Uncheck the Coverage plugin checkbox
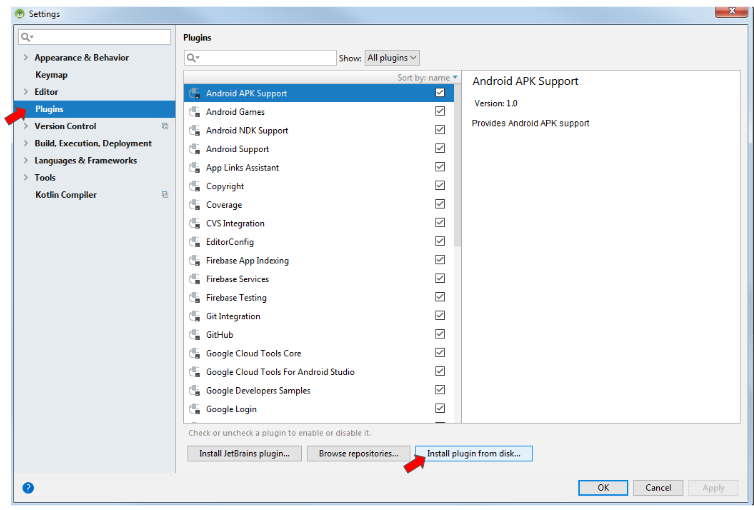754x510 pixels. pyautogui.click(x=440, y=204)
